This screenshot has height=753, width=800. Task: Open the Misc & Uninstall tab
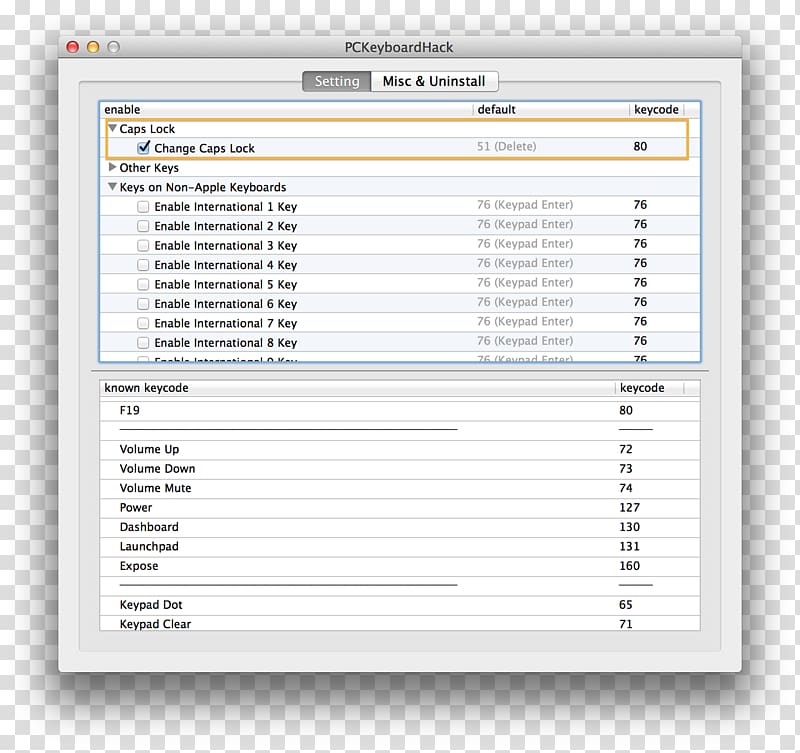434,81
